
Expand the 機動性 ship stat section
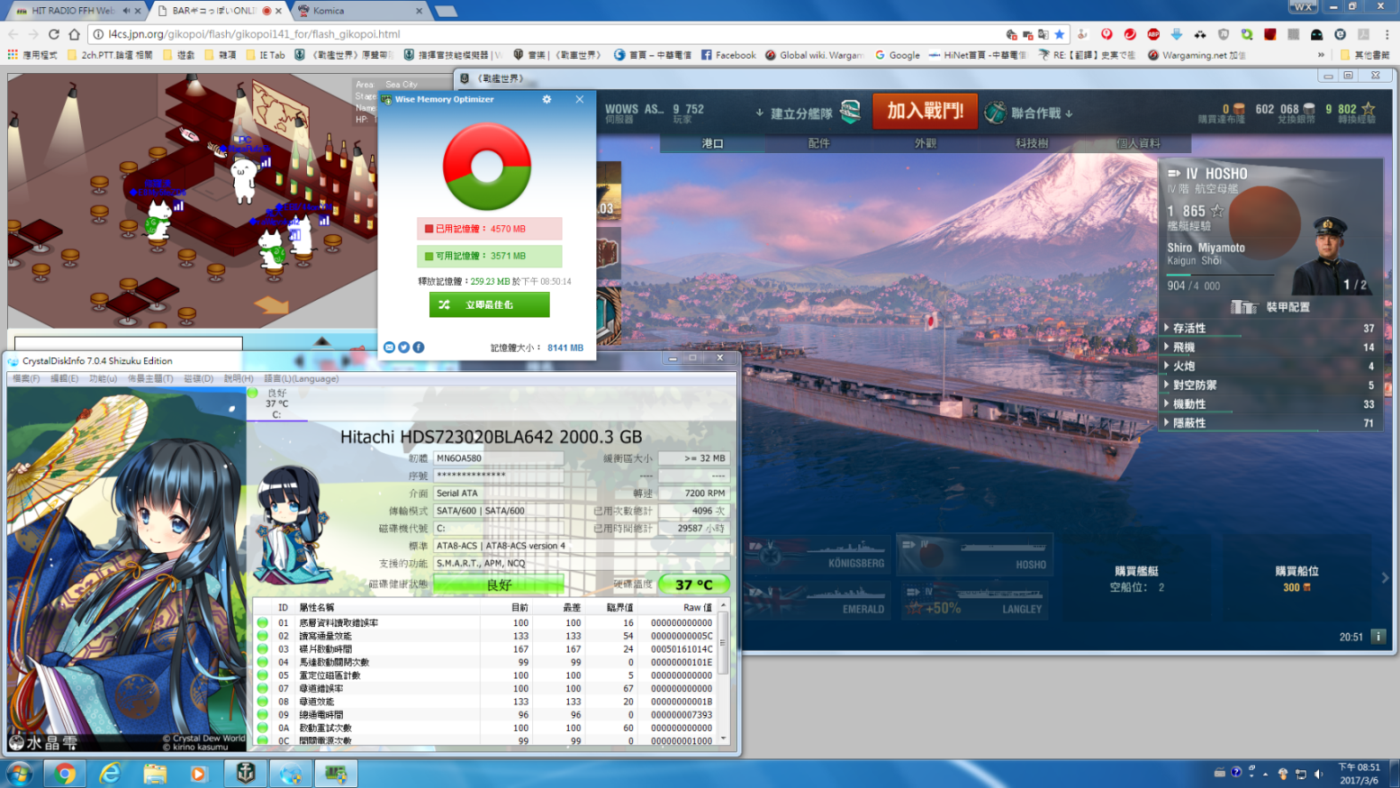tap(1188, 404)
